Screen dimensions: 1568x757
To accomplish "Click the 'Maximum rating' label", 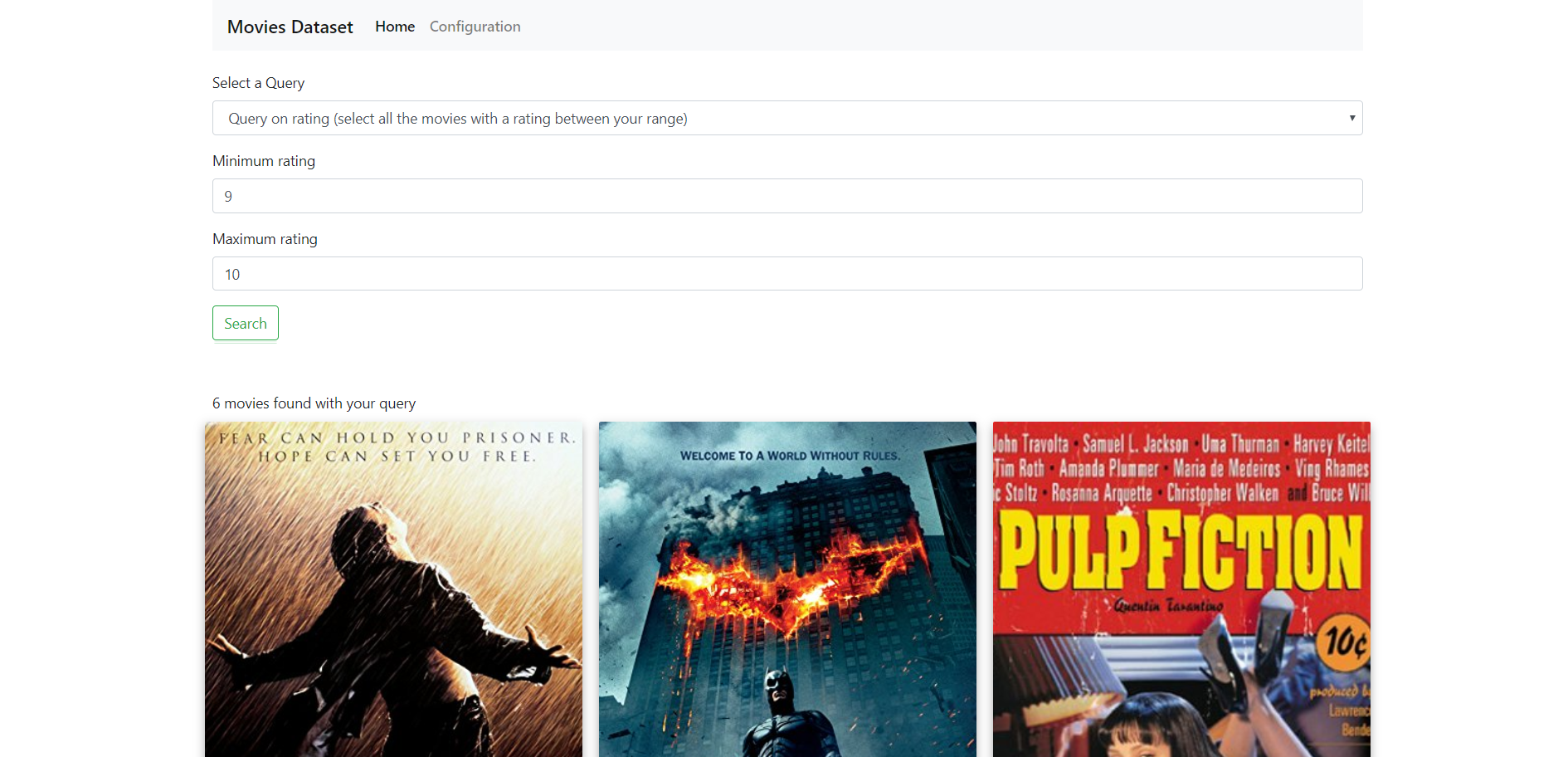I will tap(265, 239).
